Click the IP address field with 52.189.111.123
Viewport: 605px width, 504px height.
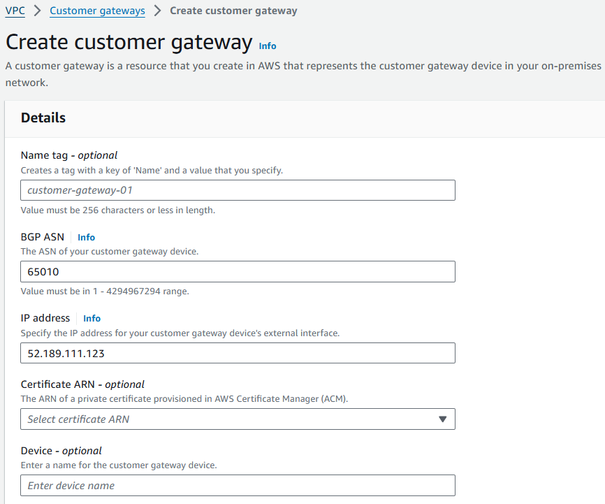[238, 353]
